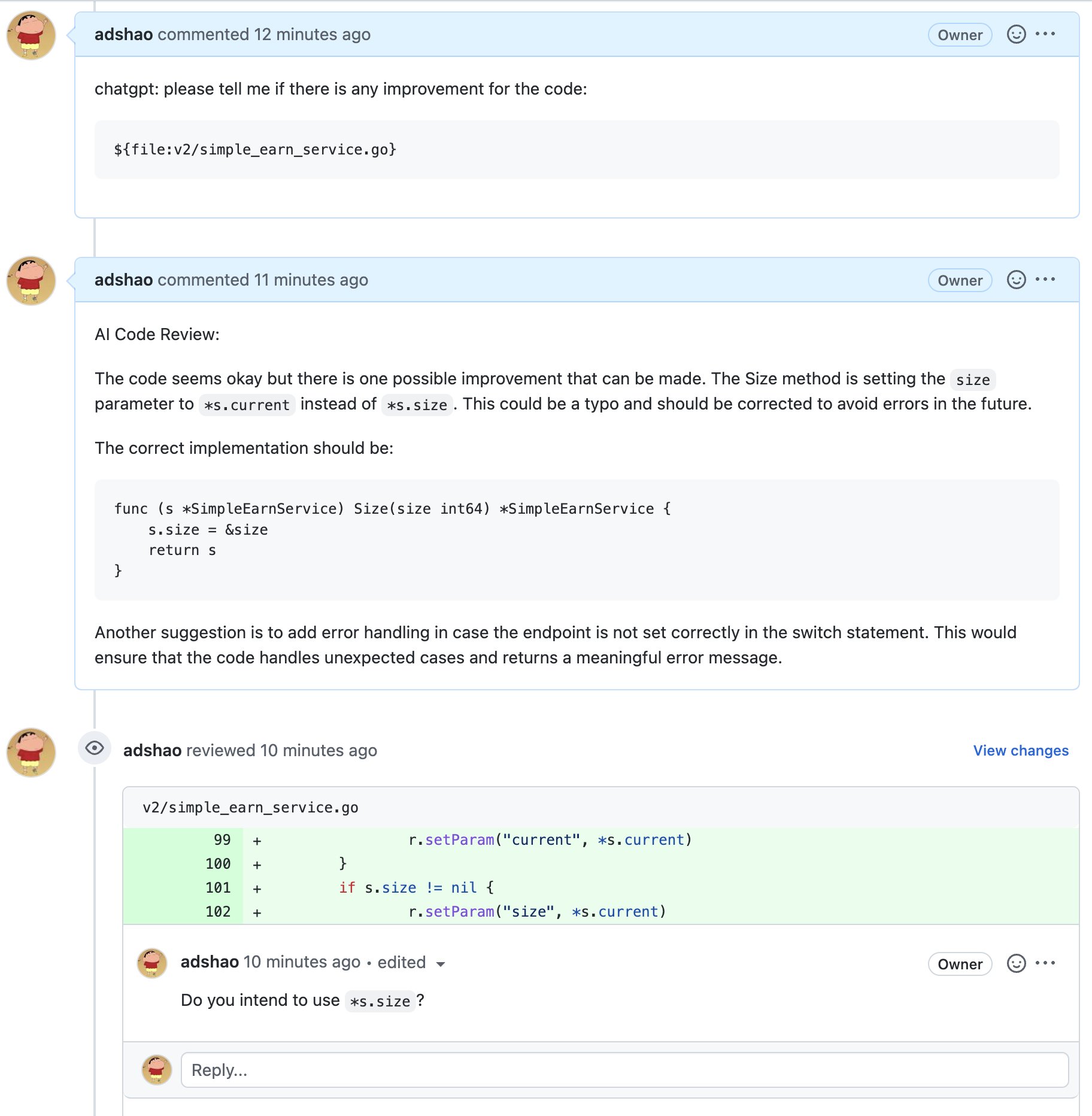The image size is (1092, 1116).
Task: Click adshao's avatar on the AI Code Review comment
Action: coord(31,280)
